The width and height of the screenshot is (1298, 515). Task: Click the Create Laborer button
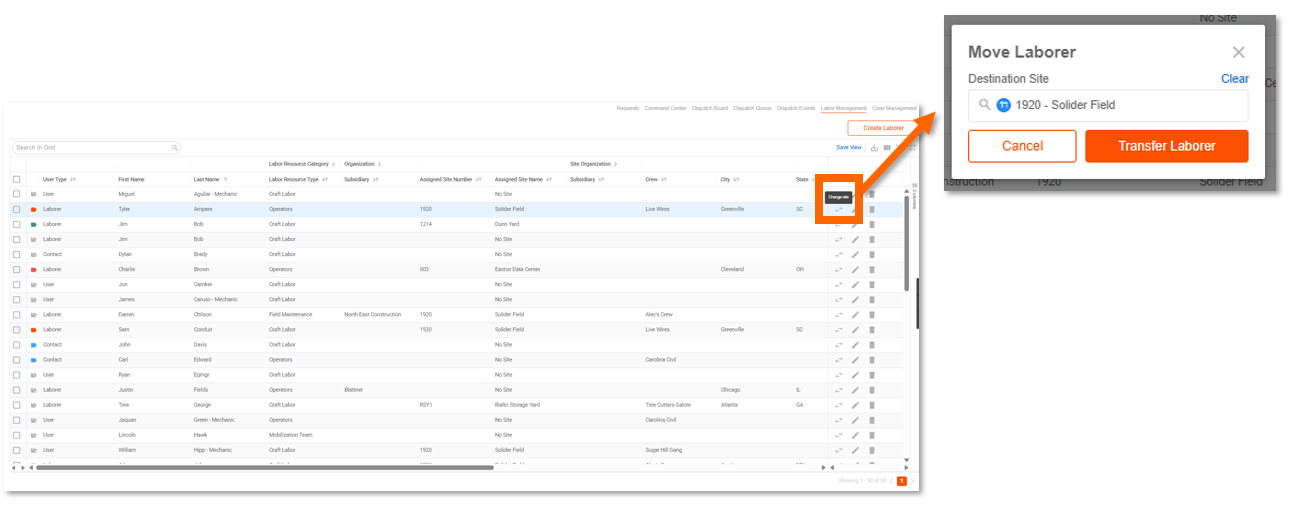point(883,128)
